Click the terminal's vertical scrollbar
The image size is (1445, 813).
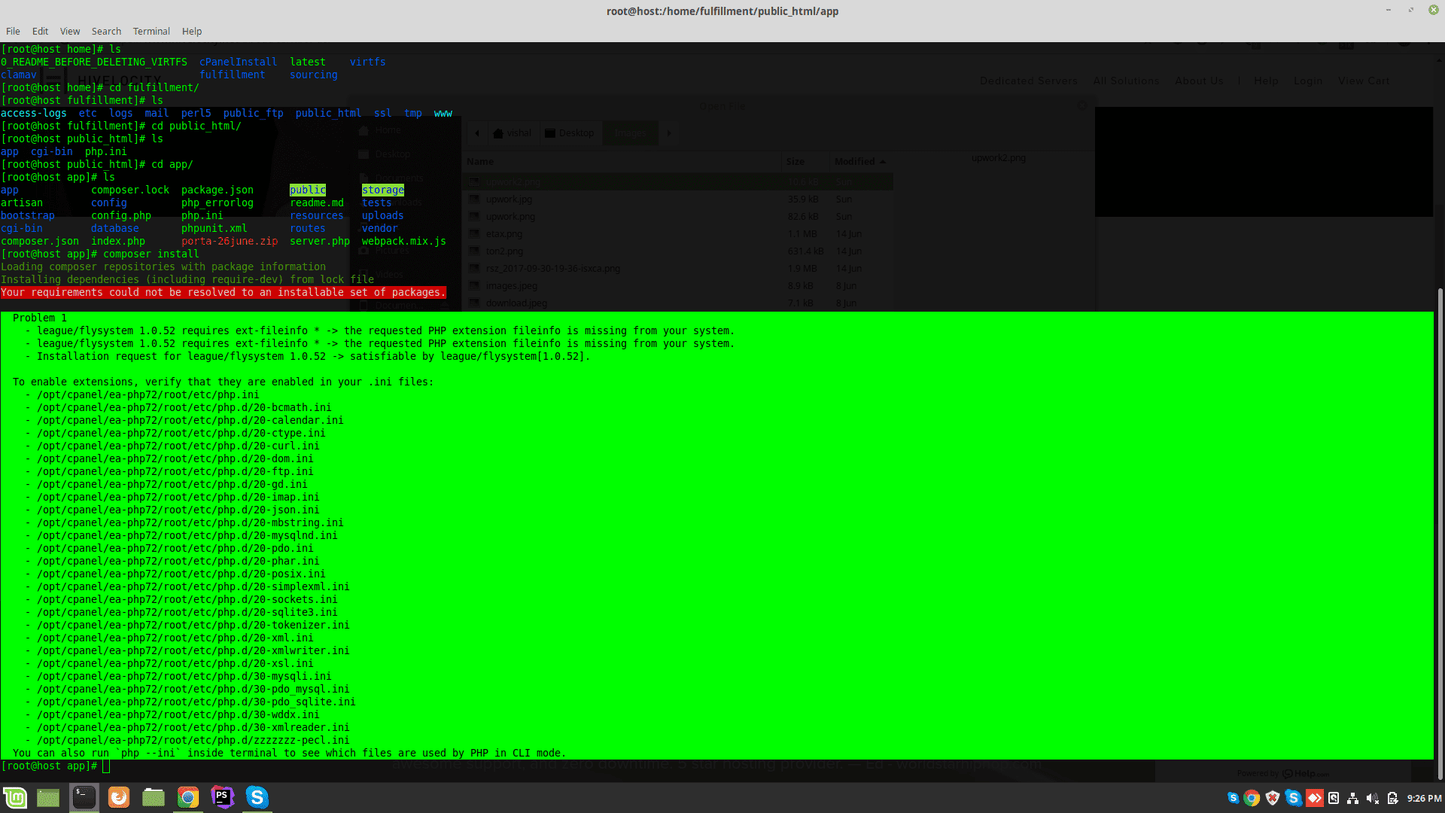tap(1439, 520)
